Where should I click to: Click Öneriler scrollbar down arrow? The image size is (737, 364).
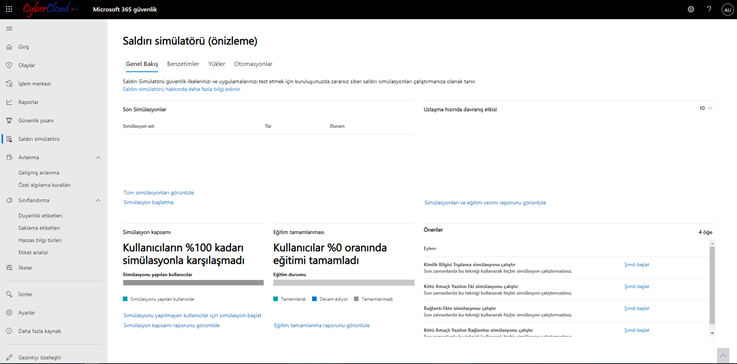pos(712,332)
